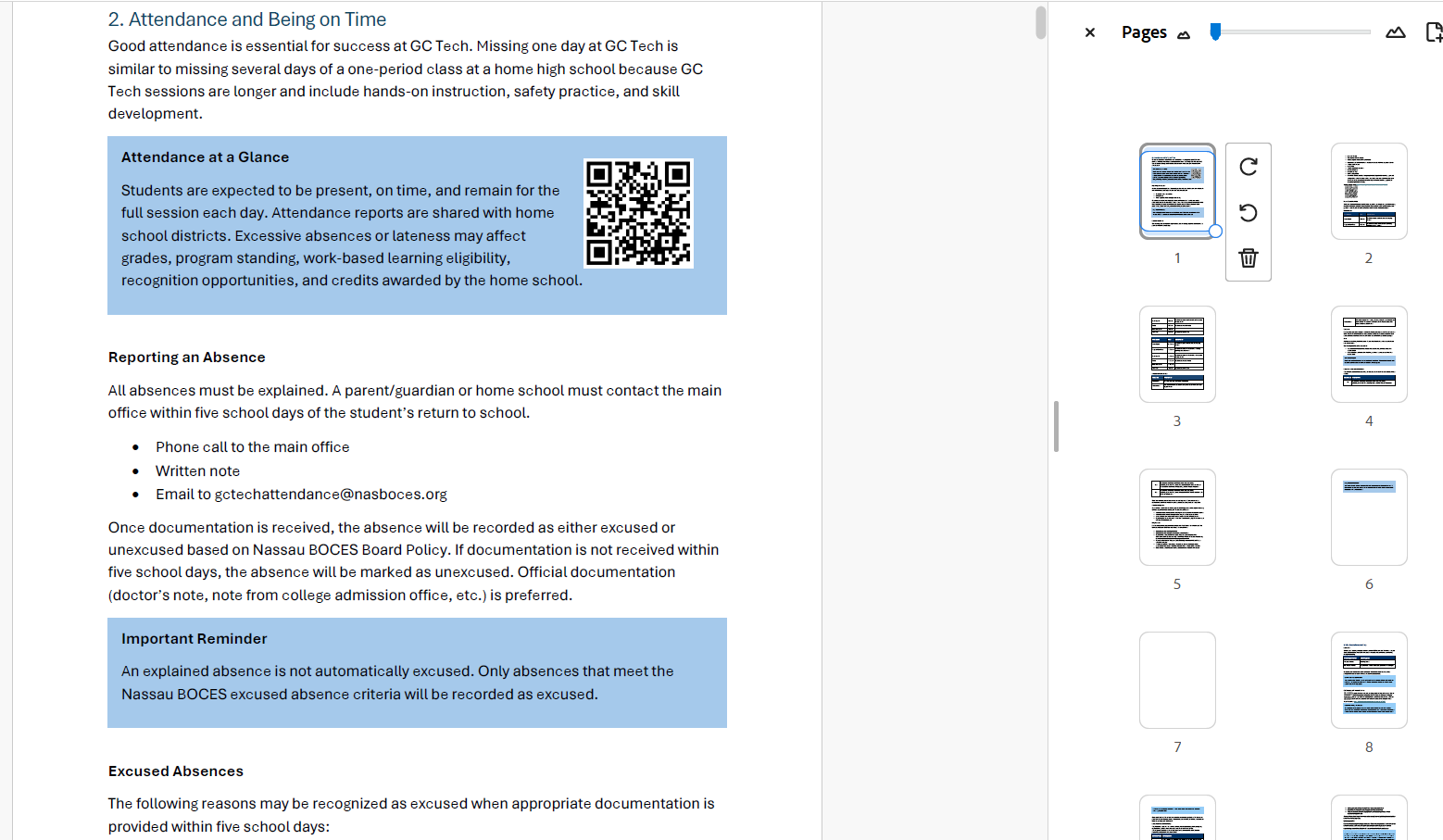Click bullet 'Phone call to the main office'
Viewport: 1443px width, 840px height.
252,447
